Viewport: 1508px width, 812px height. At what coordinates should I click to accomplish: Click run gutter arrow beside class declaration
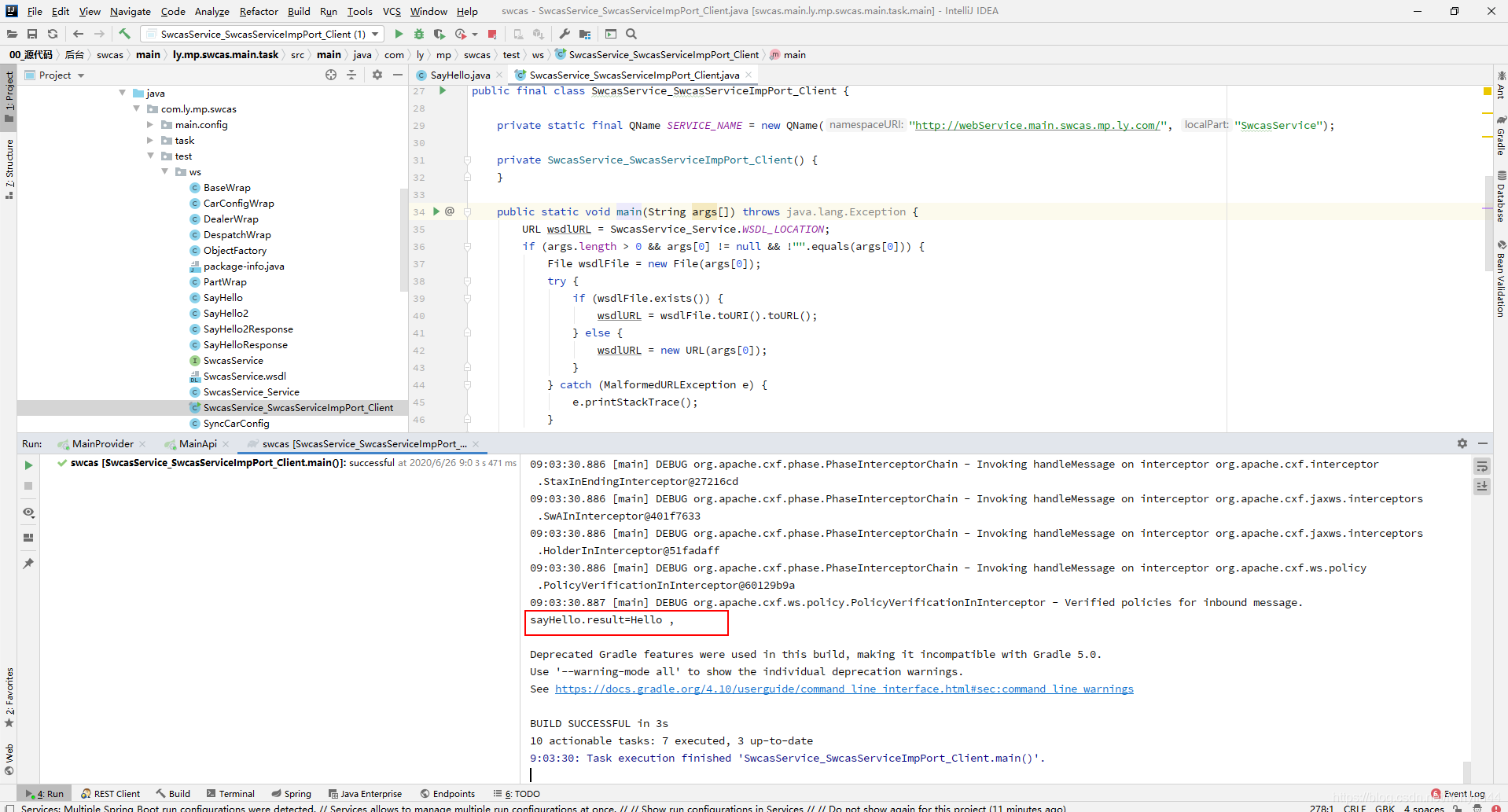(x=443, y=91)
